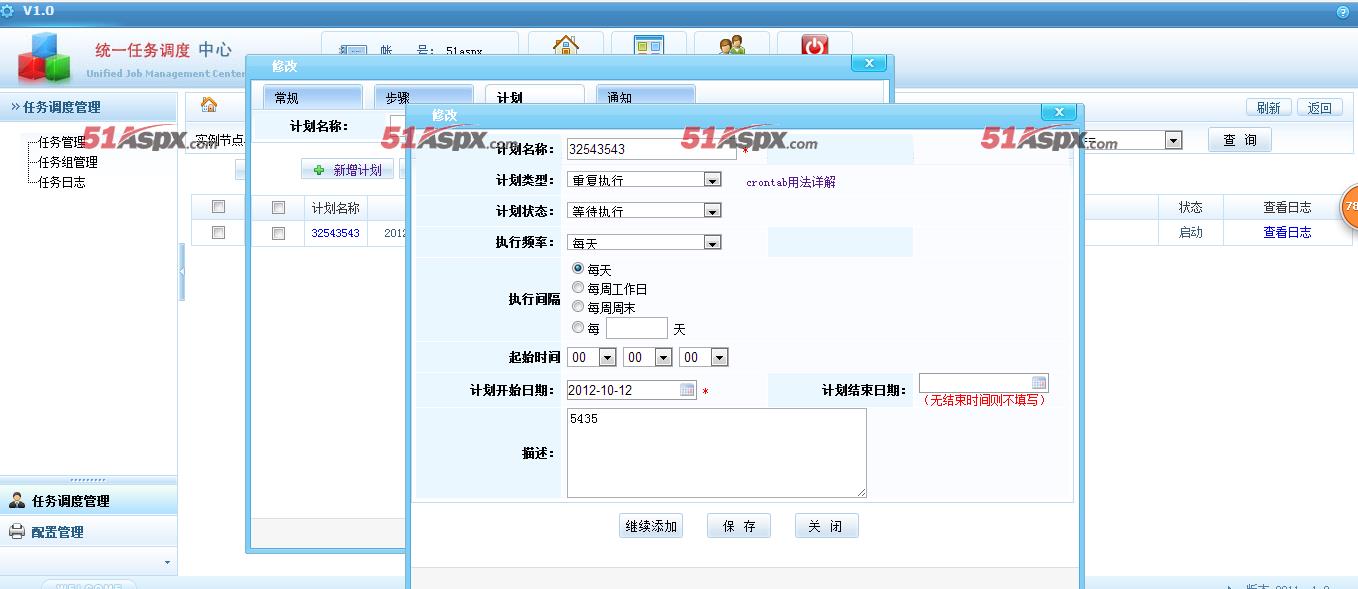The width and height of the screenshot is (1358, 589).
Task: Open 任务调度管理 bottom sidebar section
Action: [x=88, y=501]
